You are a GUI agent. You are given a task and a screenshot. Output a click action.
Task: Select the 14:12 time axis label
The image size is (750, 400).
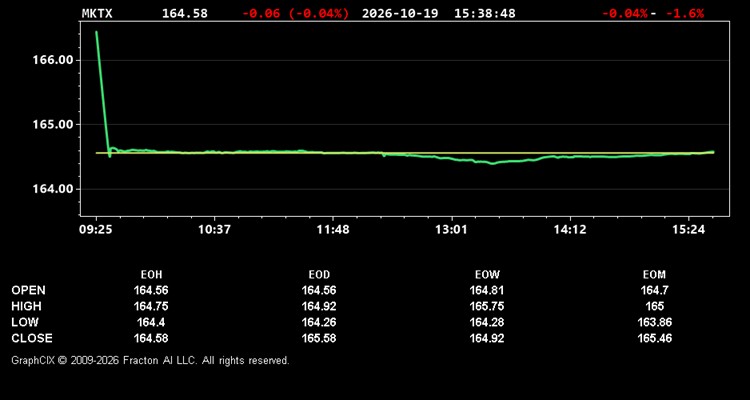click(570, 230)
